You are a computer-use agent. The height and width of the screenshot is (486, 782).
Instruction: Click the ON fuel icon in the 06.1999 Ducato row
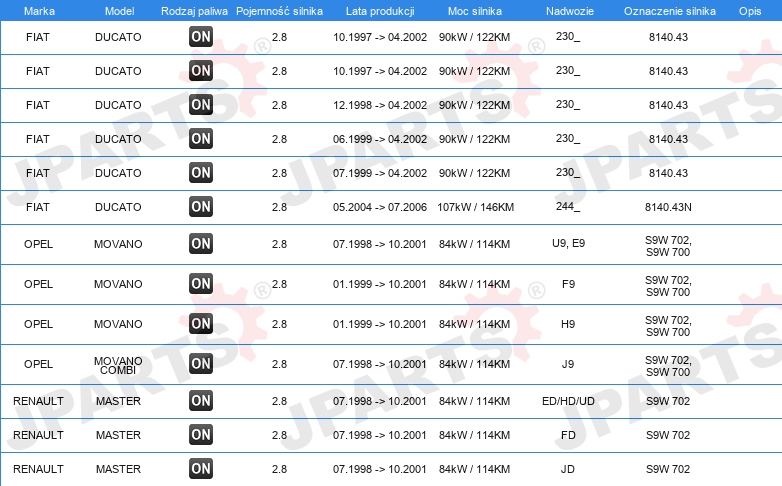pyautogui.click(x=201, y=139)
